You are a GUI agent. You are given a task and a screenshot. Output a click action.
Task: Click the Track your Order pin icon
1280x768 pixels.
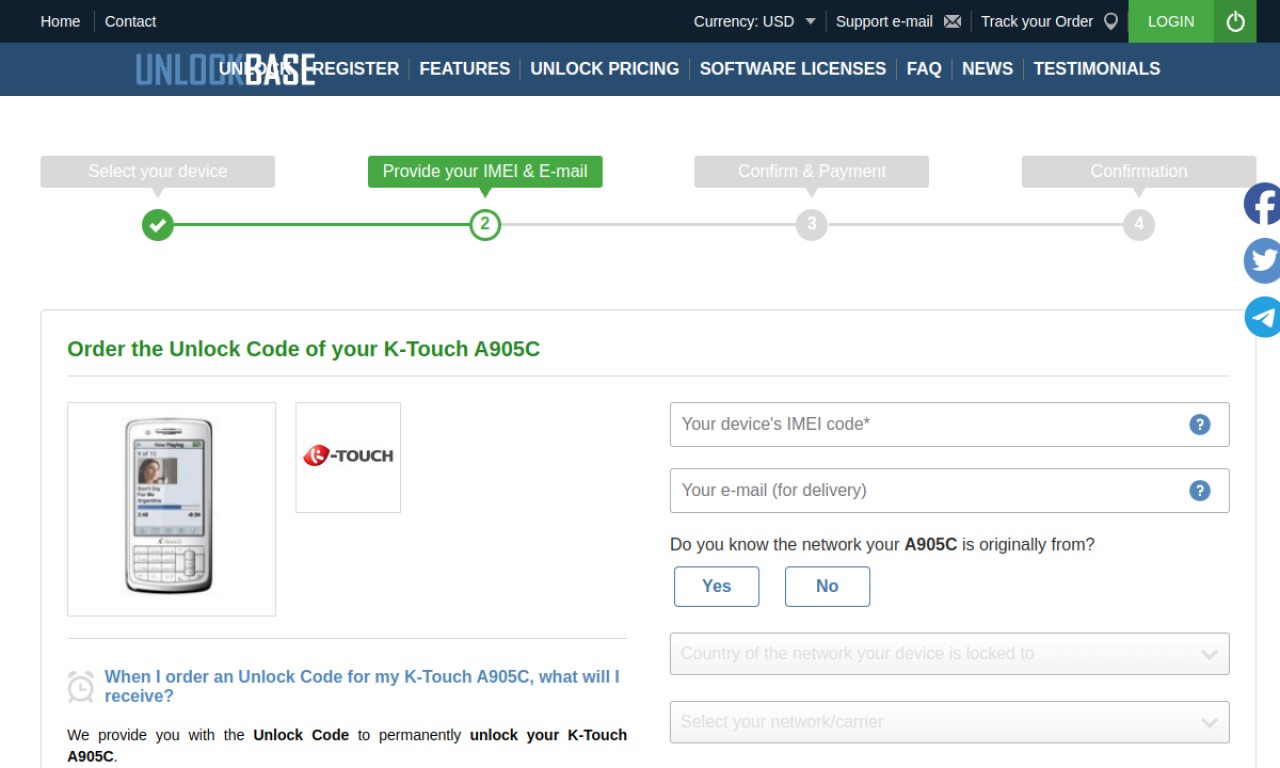click(1110, 21)
